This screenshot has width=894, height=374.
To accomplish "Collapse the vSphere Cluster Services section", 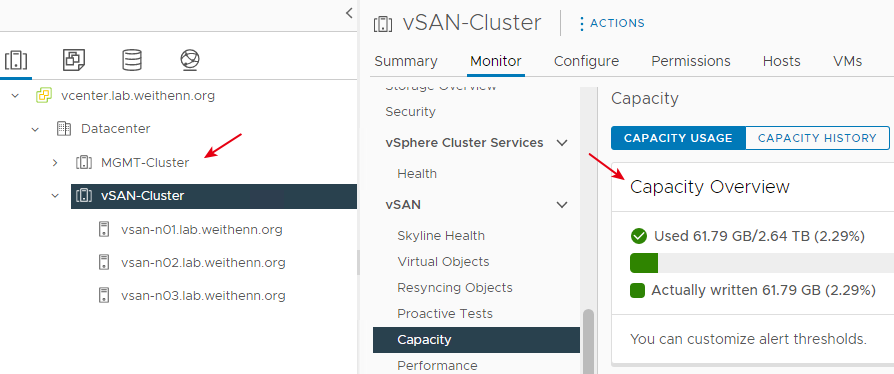I will [562, 143].
